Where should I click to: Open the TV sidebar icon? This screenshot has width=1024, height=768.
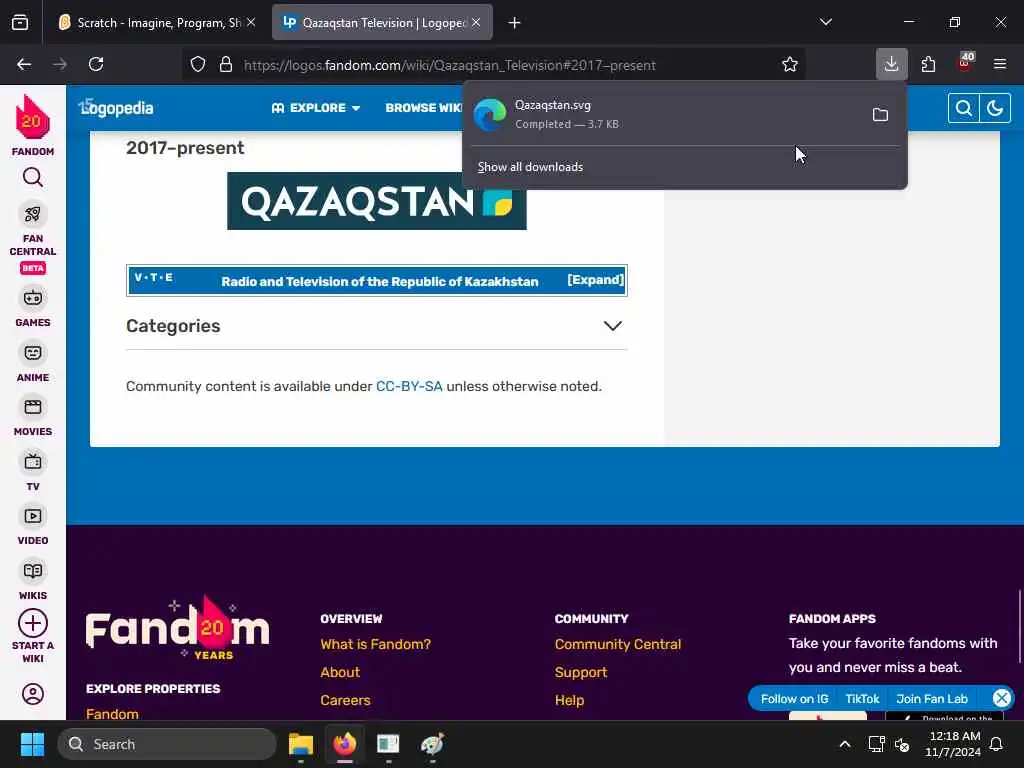tap(33, 462)
